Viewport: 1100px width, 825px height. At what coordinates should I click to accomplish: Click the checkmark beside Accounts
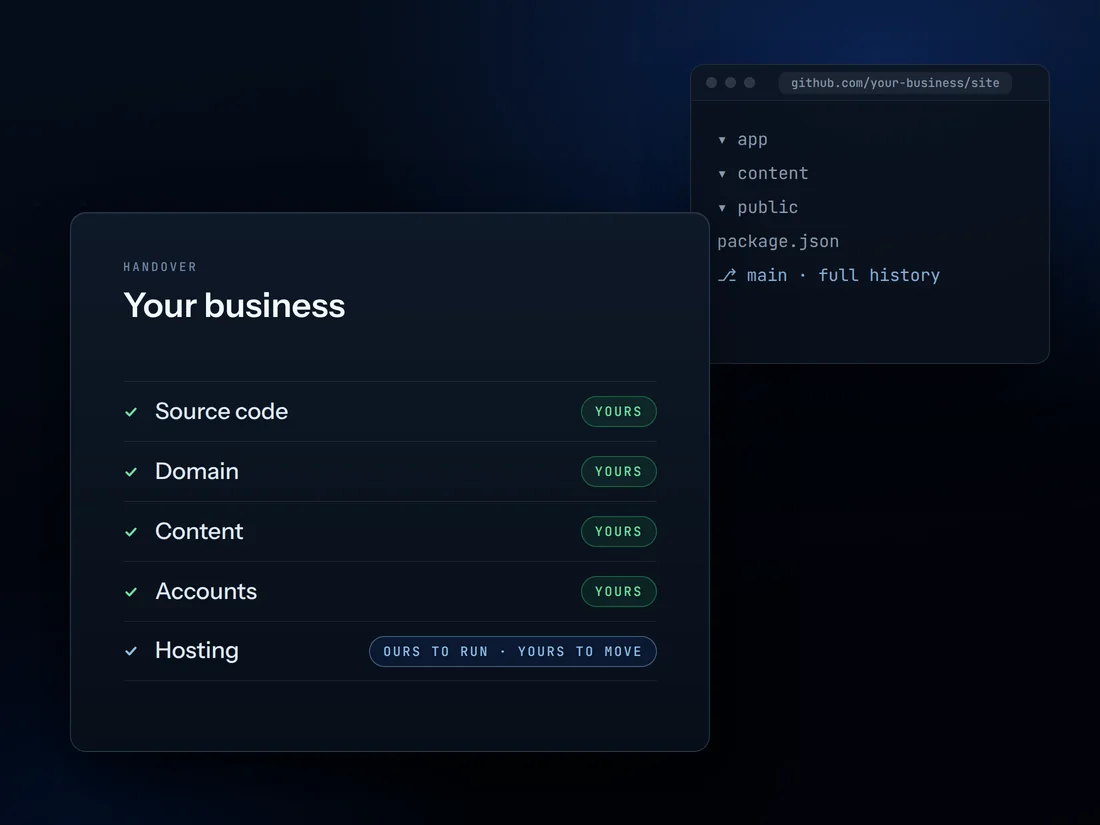coord(131,592)
